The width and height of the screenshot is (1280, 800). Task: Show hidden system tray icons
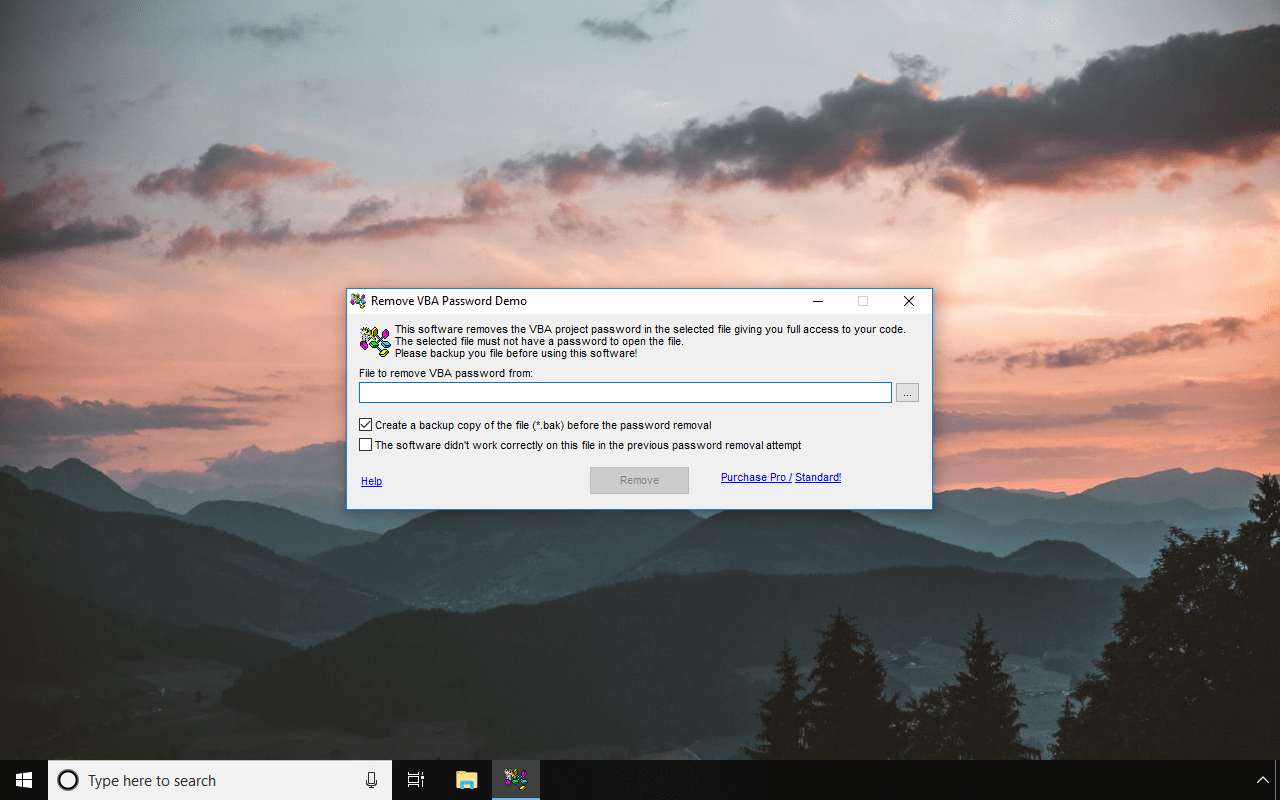click(x=1263, y=780)
